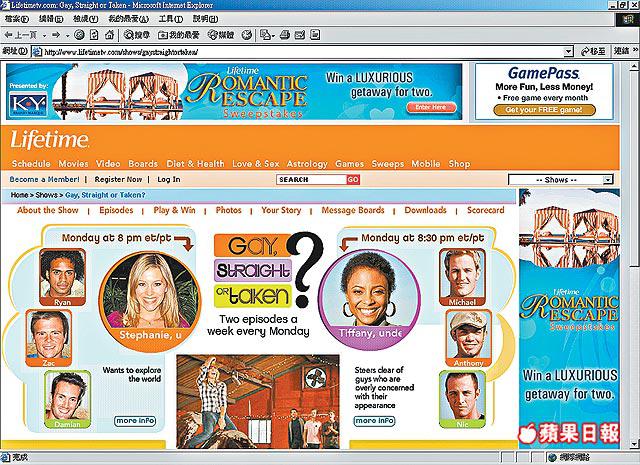Open the History clock icon
640x465 pixels.
click(247, 35)
